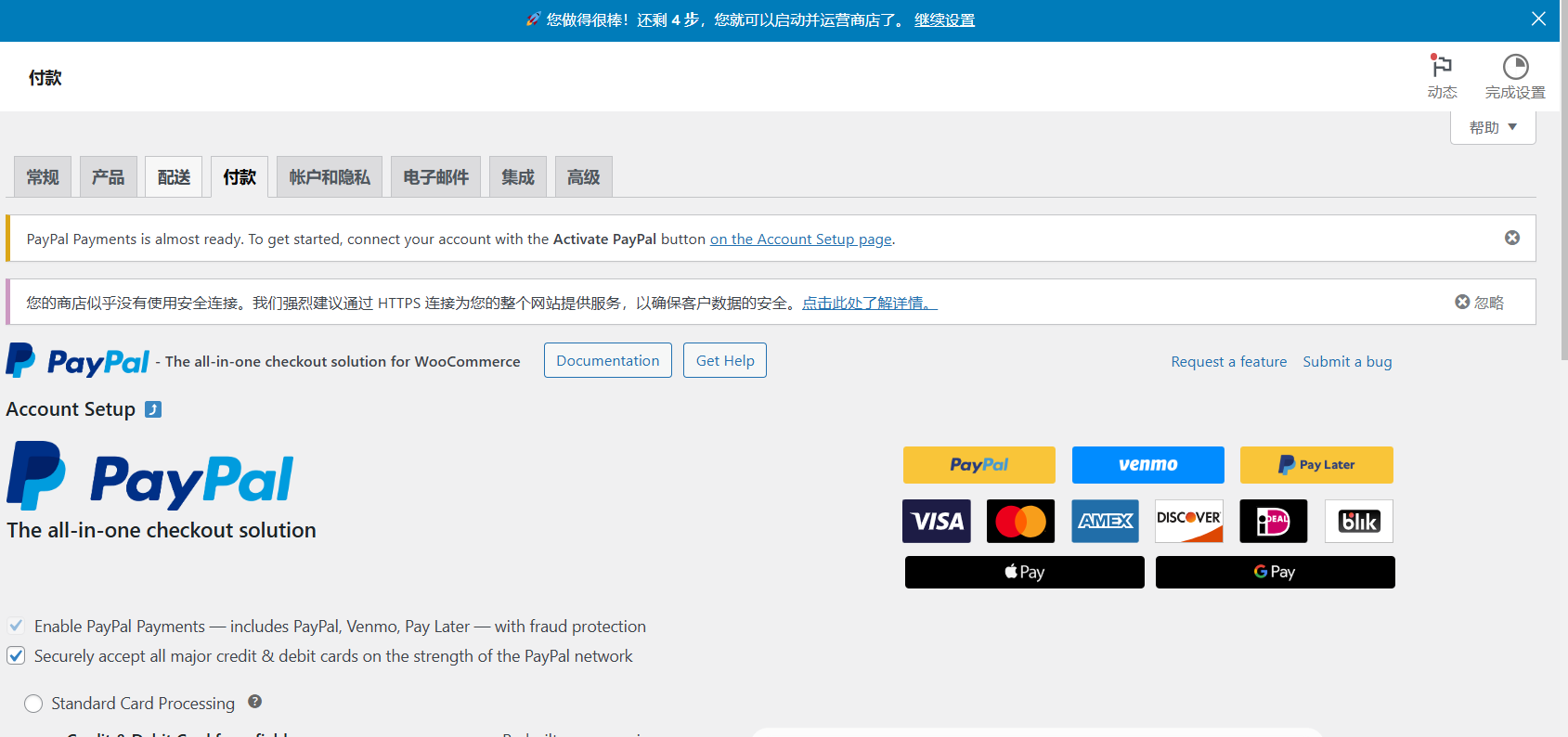Click the Apple Pay badge

[x=1025, y=572]
